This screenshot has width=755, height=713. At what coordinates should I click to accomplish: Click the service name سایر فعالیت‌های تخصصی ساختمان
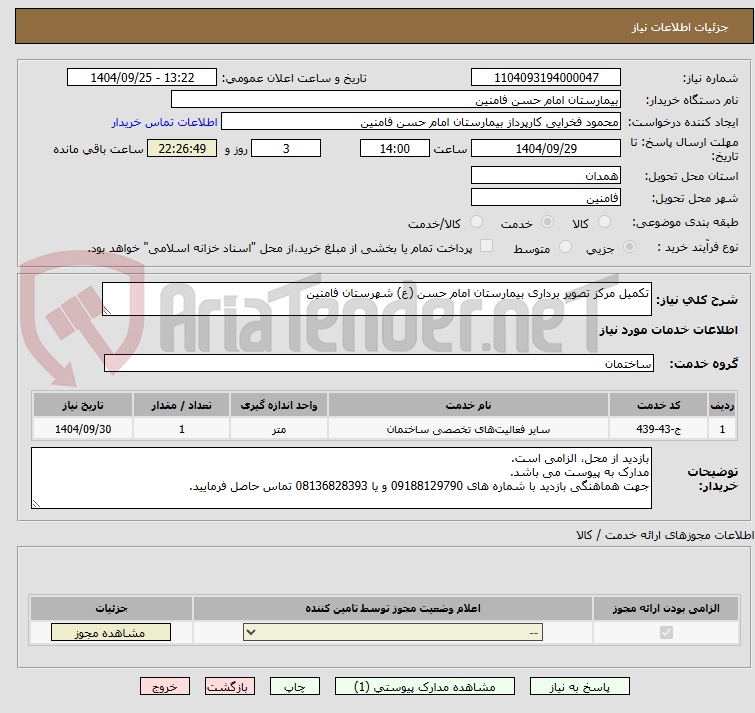tap(468, 428)
